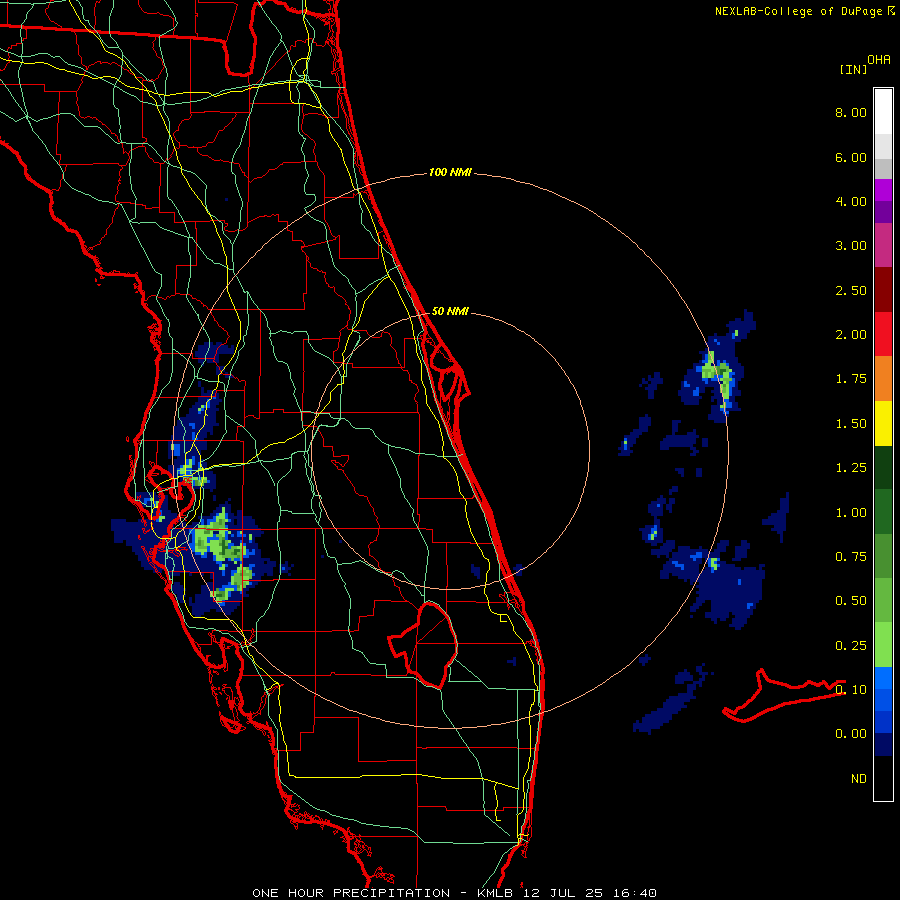Click the 2.00 legend value

point(851,335)
